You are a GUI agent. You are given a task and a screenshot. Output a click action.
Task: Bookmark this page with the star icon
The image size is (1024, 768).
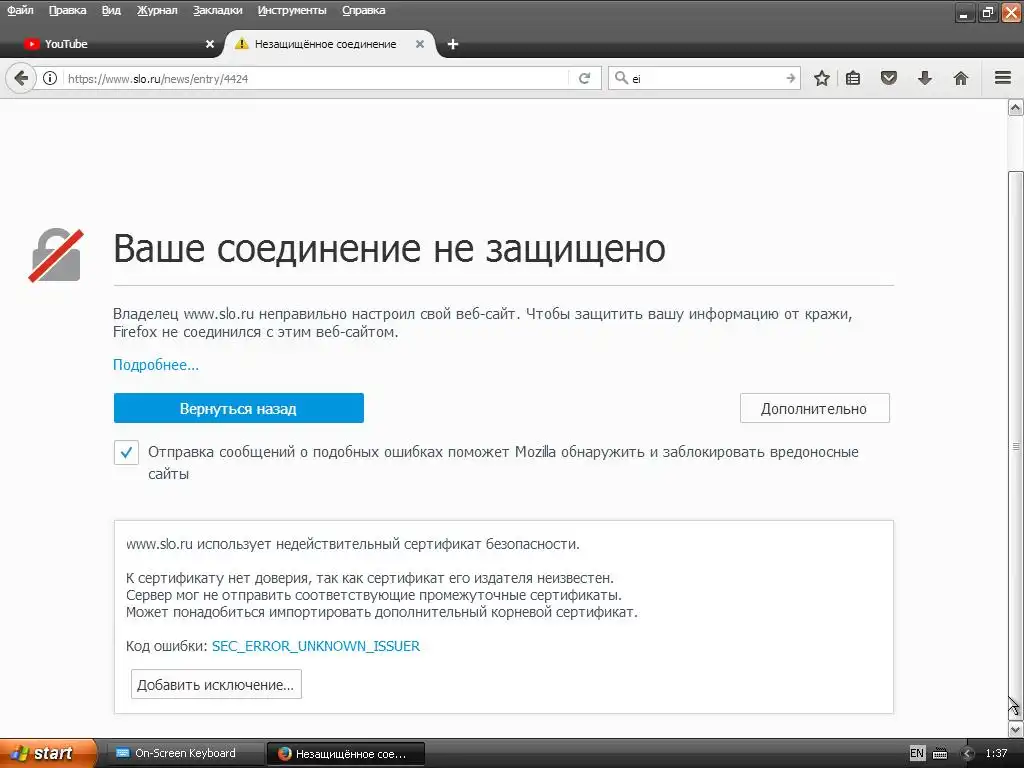click(x=822, y=78)
